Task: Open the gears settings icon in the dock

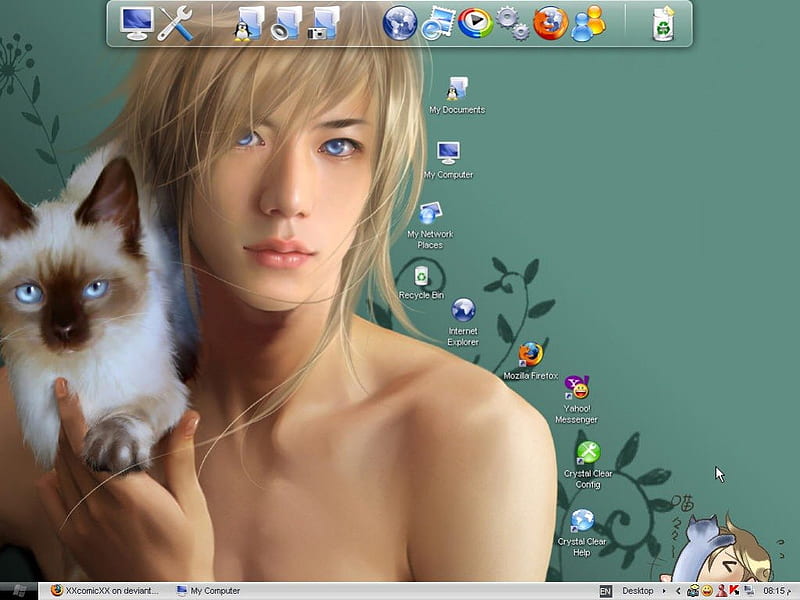Action: (x=513, y=23)
